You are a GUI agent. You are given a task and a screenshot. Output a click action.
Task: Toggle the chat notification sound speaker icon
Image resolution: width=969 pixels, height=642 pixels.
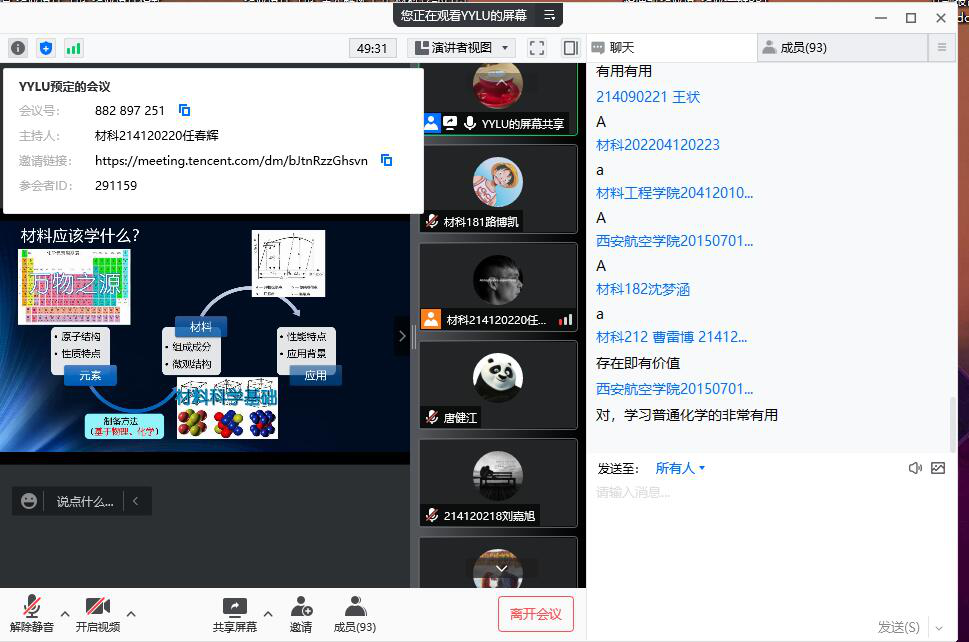tap(915, 468)
